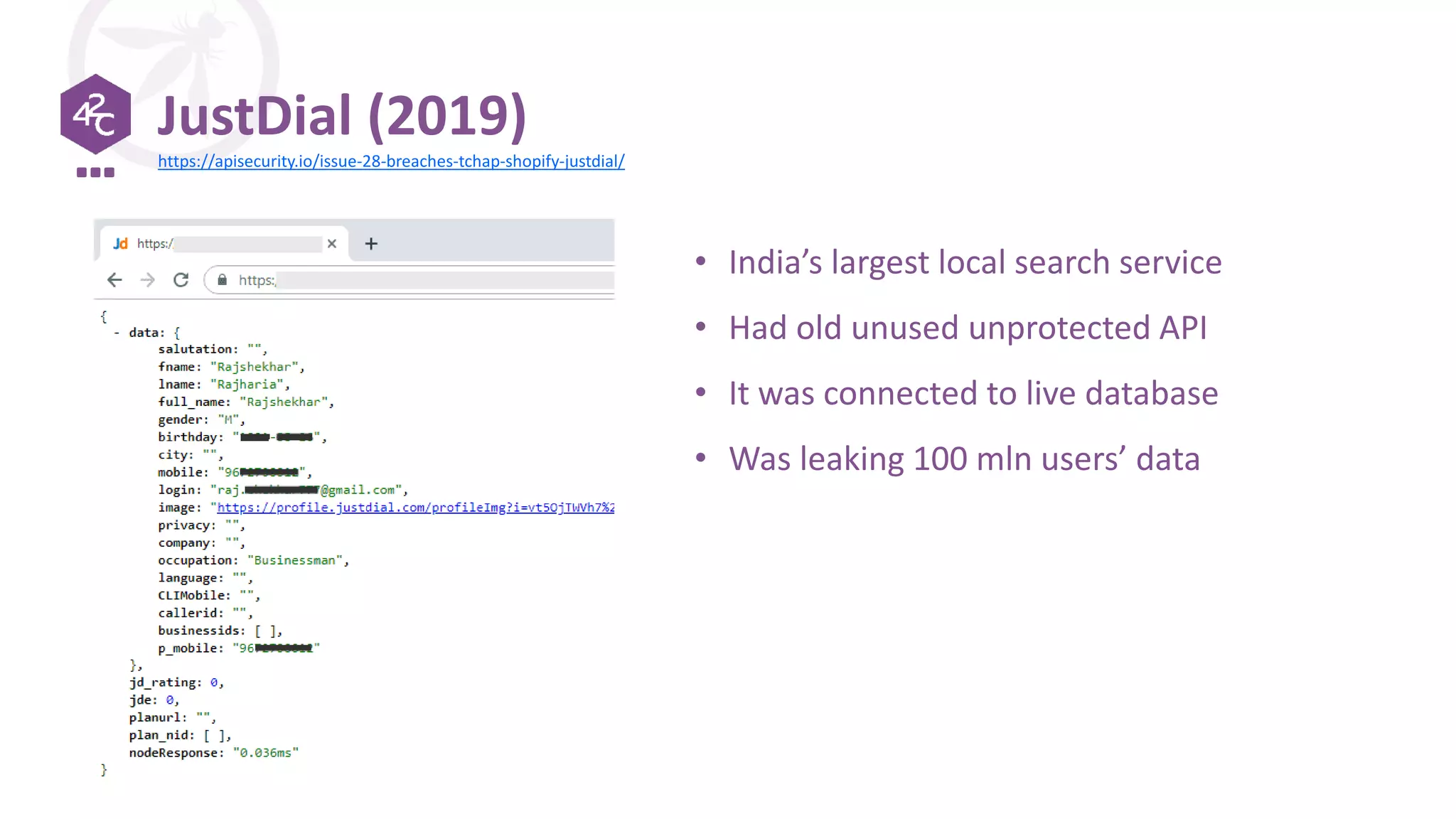Open the apisecurity.io issue-28 link
The image size is (1456, 819).
[391, 161]
